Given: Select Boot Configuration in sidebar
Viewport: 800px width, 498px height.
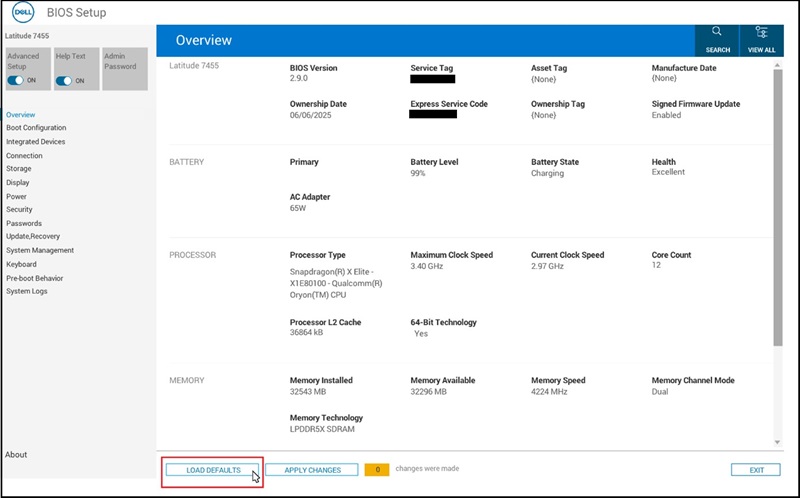Looking at the screenshot, I should point(36,128).
